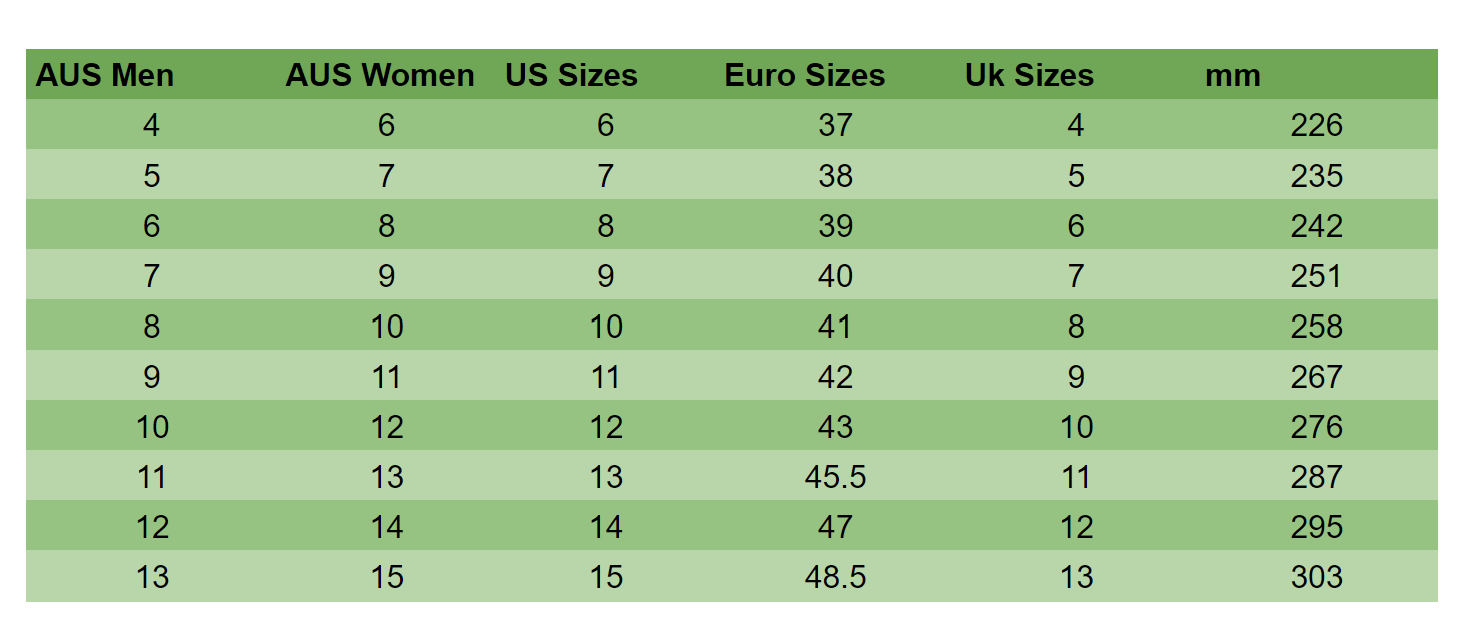Click the 295 mm cell

[x=1316, y=527]
